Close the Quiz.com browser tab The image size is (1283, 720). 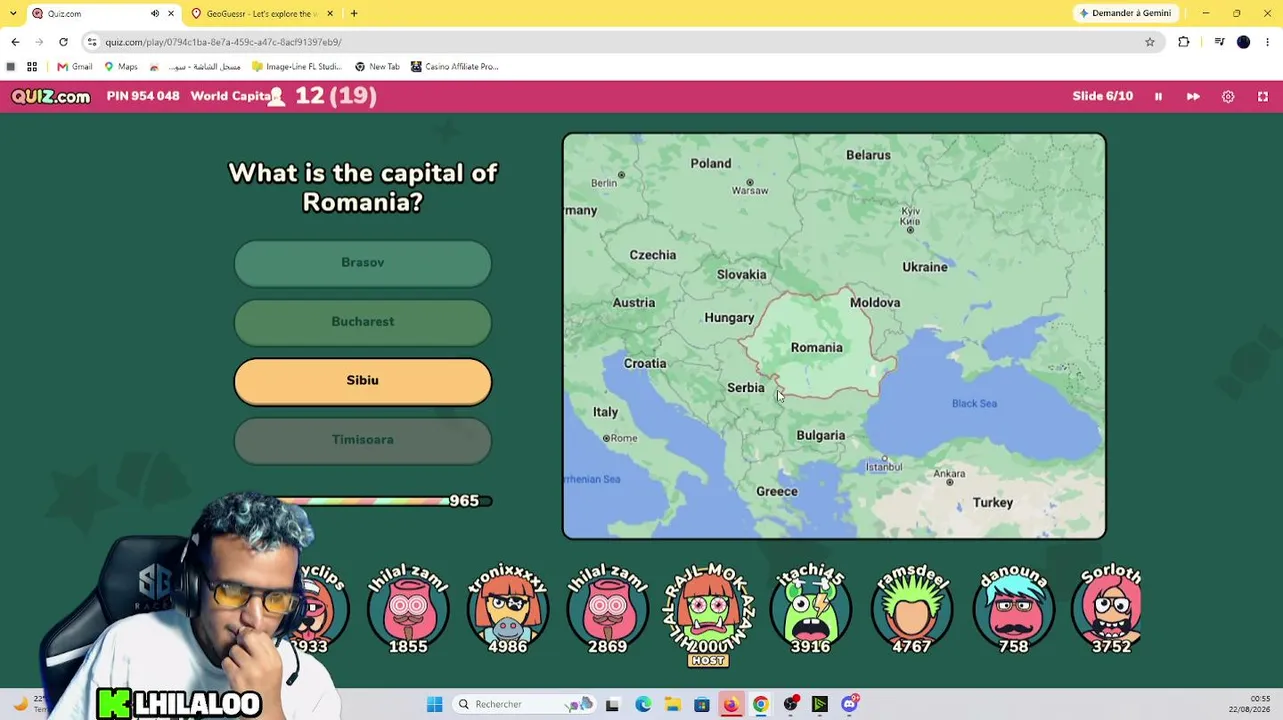point(171,14)
